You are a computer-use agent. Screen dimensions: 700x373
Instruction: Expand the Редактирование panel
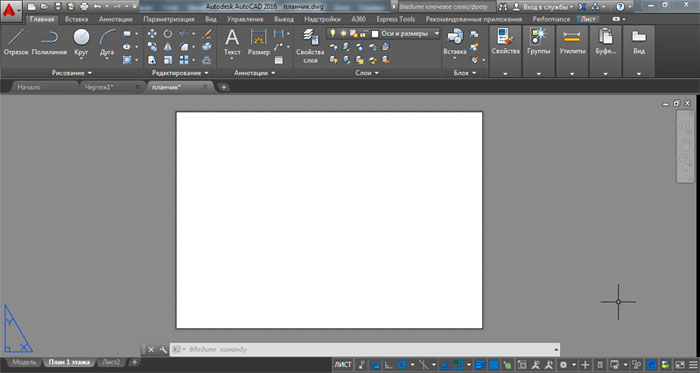tap(180, 73)
